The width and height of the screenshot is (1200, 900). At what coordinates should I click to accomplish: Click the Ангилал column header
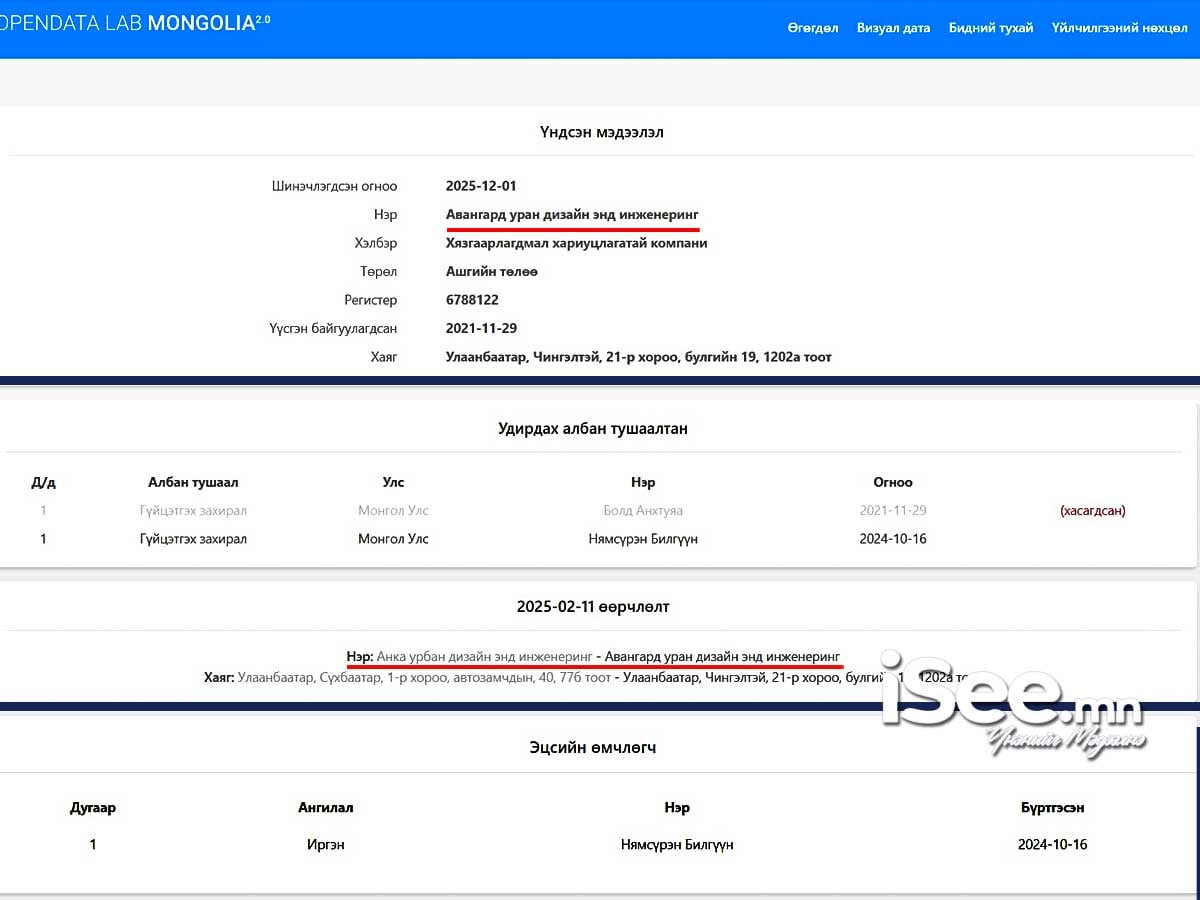tap(325, 808)
